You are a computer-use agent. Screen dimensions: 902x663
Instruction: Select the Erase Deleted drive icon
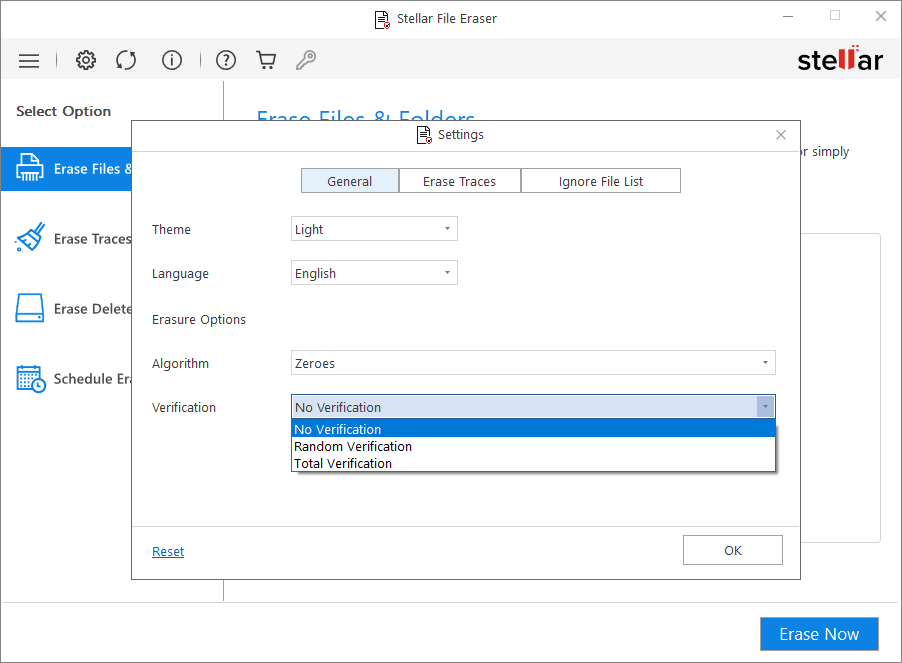pyautogui.click(x=29, y=308)
